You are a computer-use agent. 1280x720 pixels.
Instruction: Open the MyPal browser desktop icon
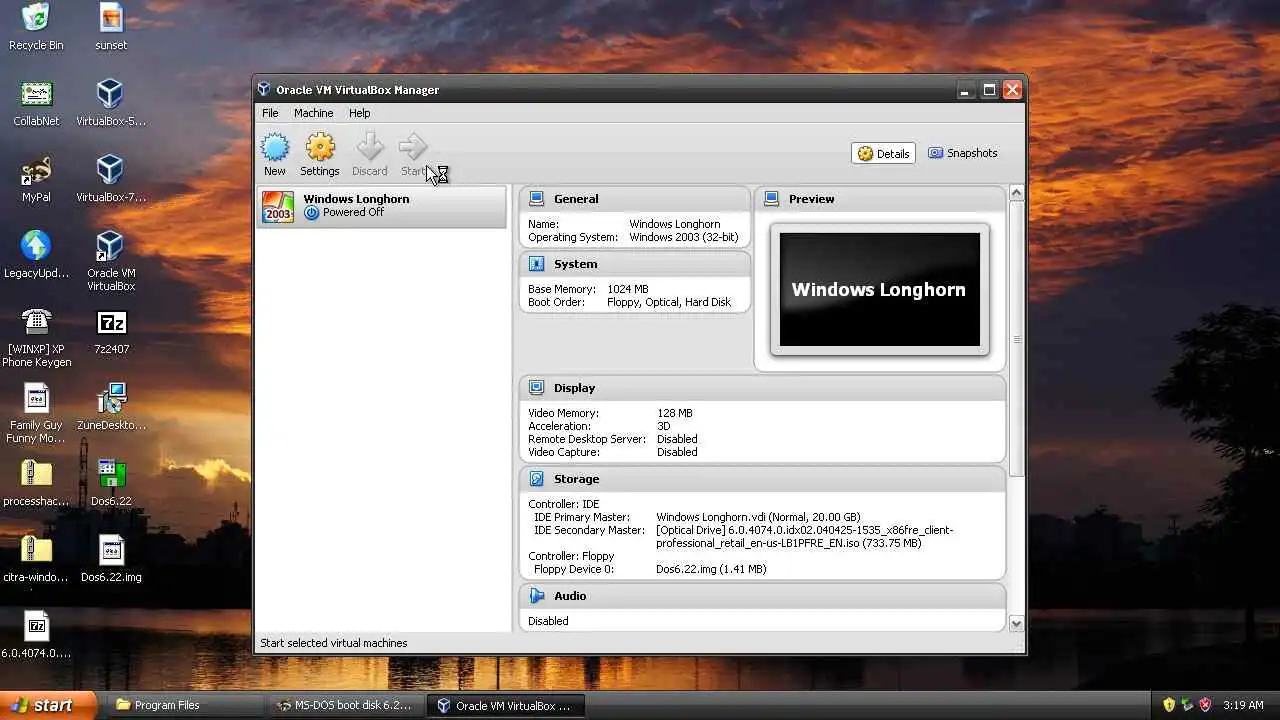36,170
